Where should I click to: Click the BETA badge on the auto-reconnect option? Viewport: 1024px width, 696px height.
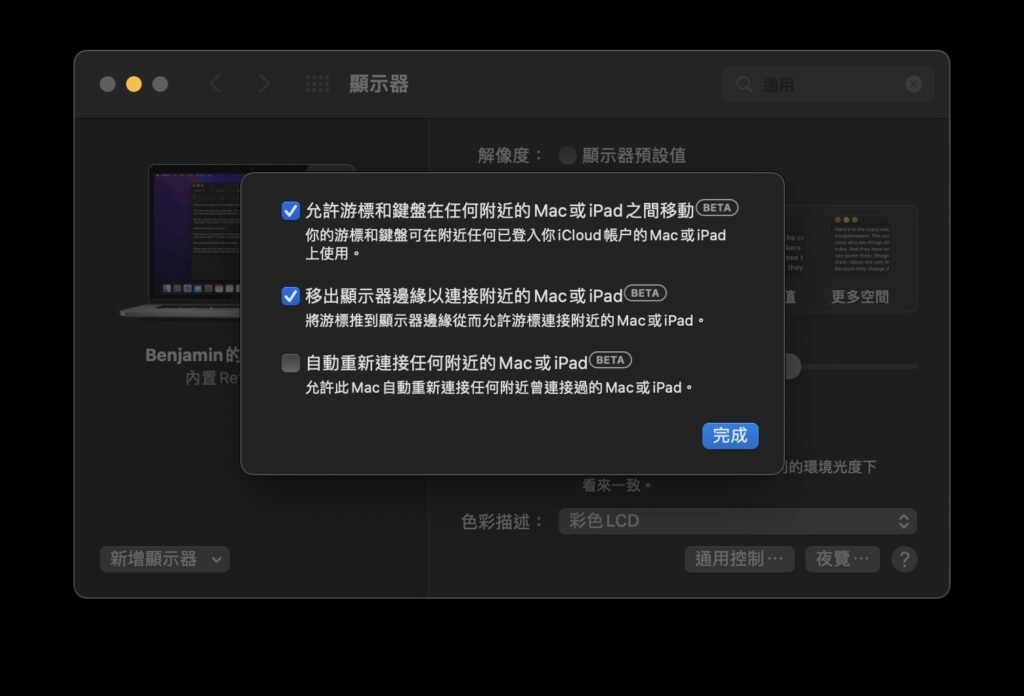pos(611,360)
